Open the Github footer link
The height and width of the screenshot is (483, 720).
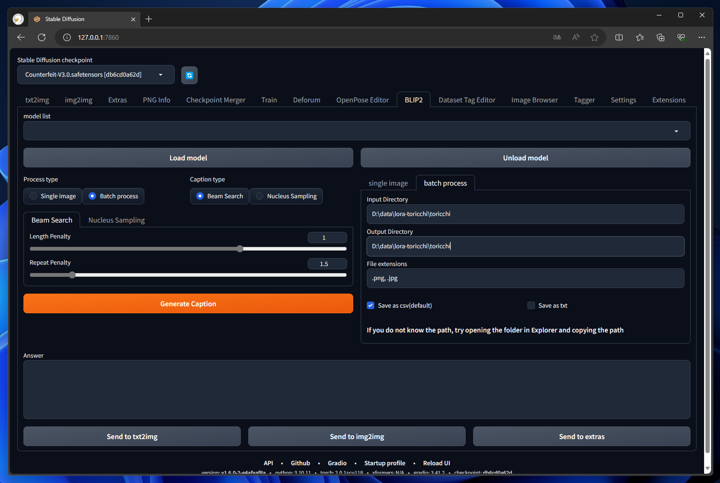300,463
